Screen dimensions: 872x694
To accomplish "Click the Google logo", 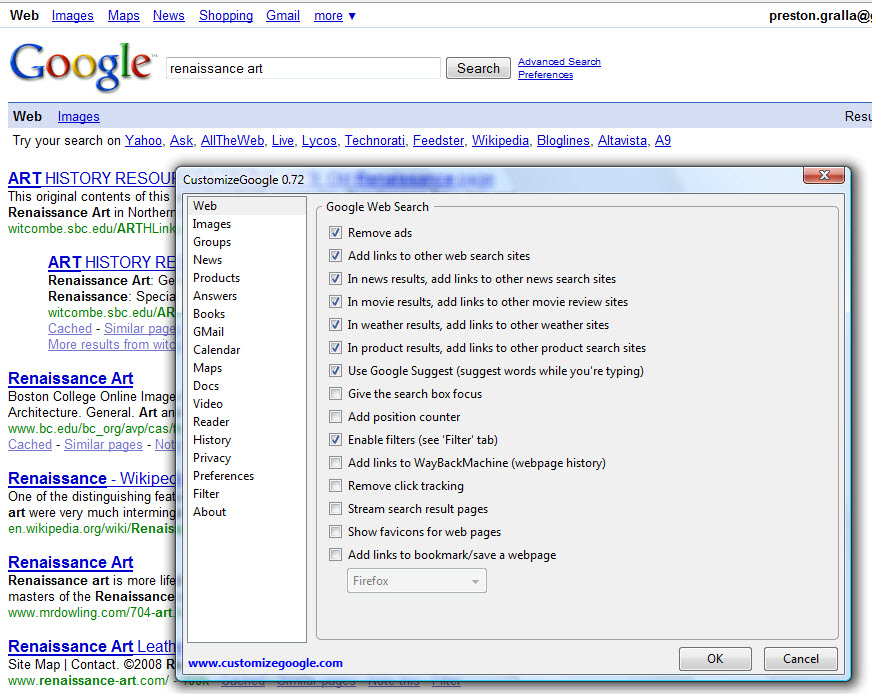I will point(80,66).
